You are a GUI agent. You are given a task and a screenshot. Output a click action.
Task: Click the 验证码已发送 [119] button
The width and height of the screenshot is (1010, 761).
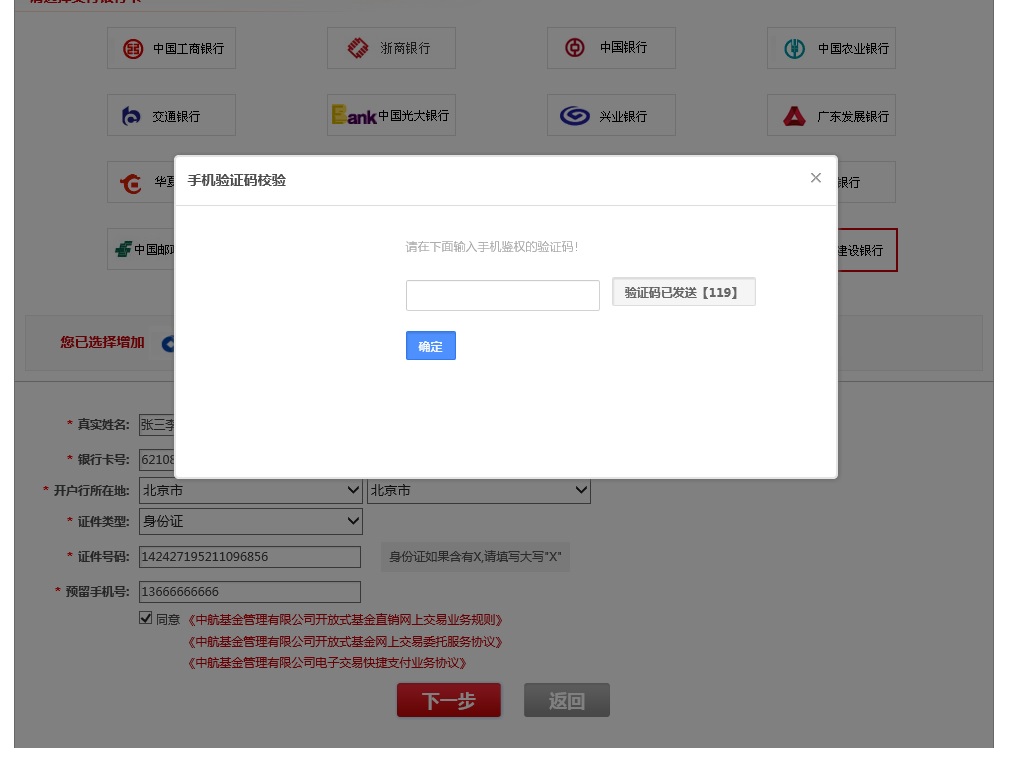click(683, 292)
